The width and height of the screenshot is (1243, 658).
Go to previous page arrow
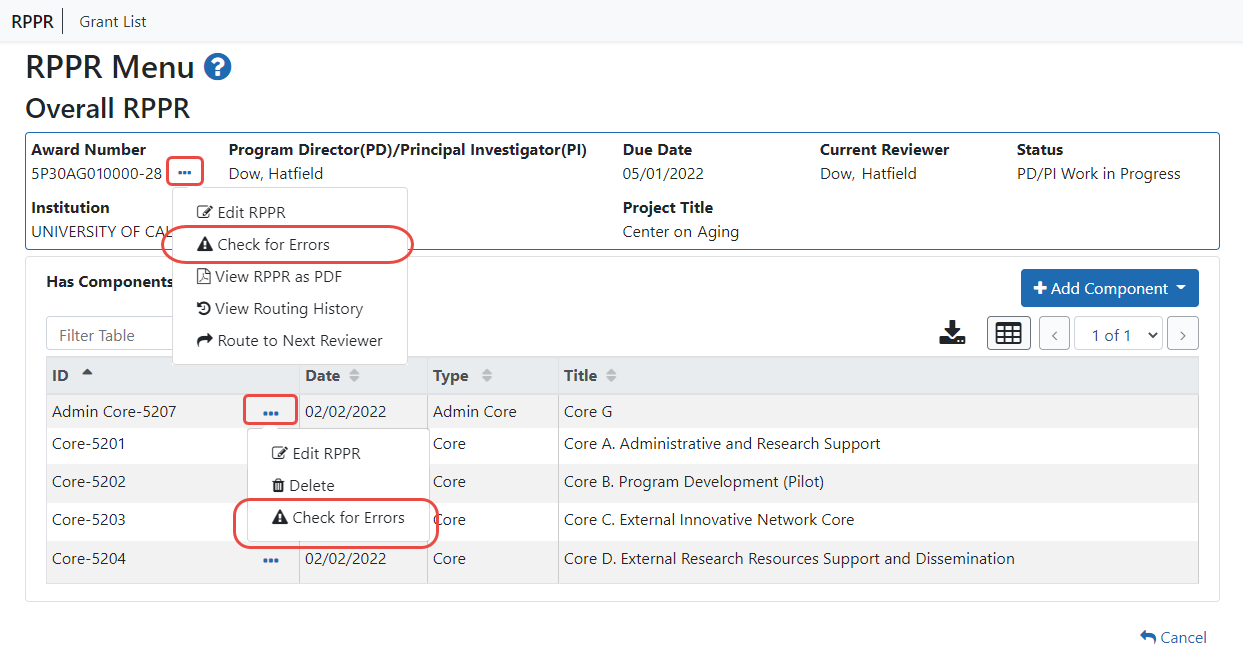(1054, 335)
